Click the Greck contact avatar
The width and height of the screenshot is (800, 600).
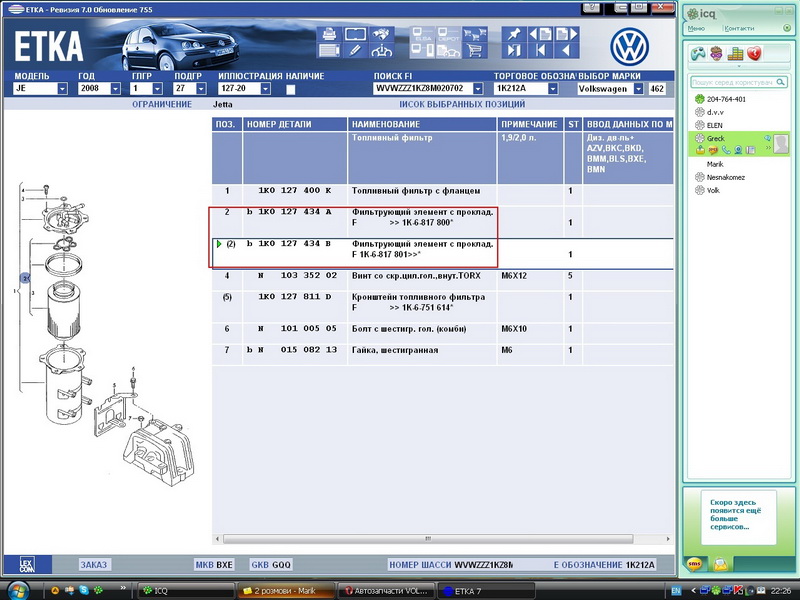(x=781, y=144)
